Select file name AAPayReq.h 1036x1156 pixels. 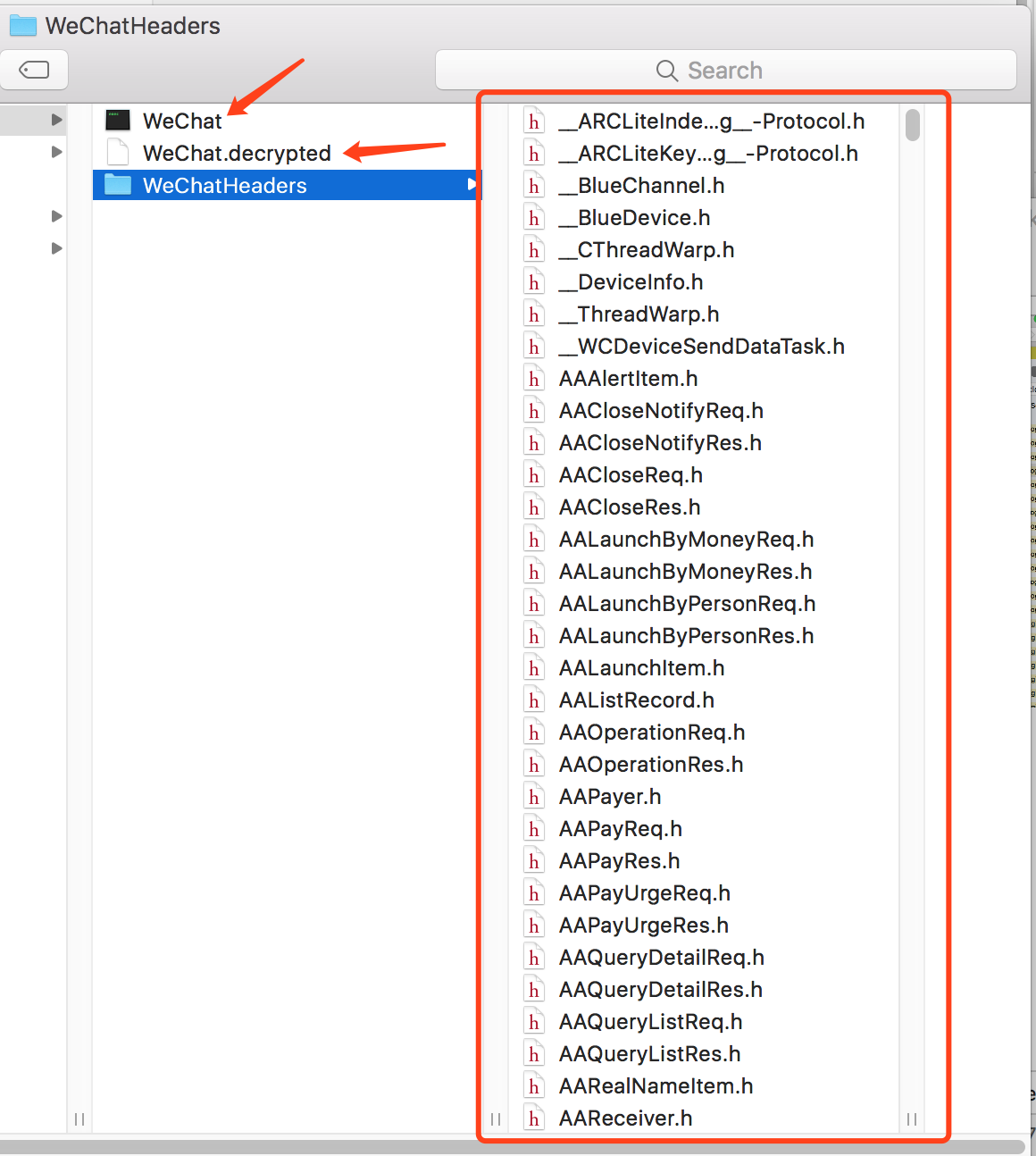(621, 829)
